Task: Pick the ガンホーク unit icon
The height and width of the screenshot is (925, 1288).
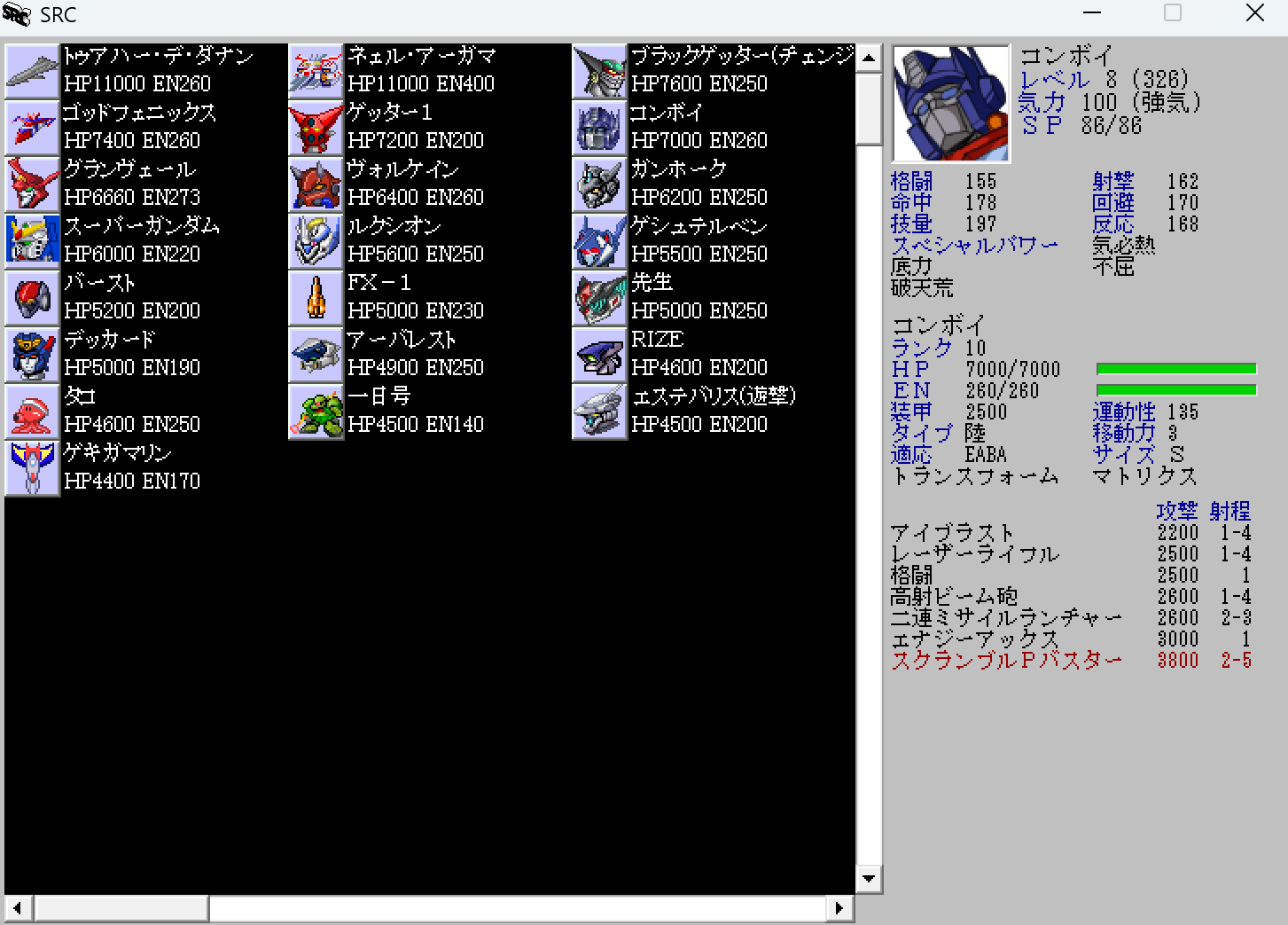Action: point(600,184)
